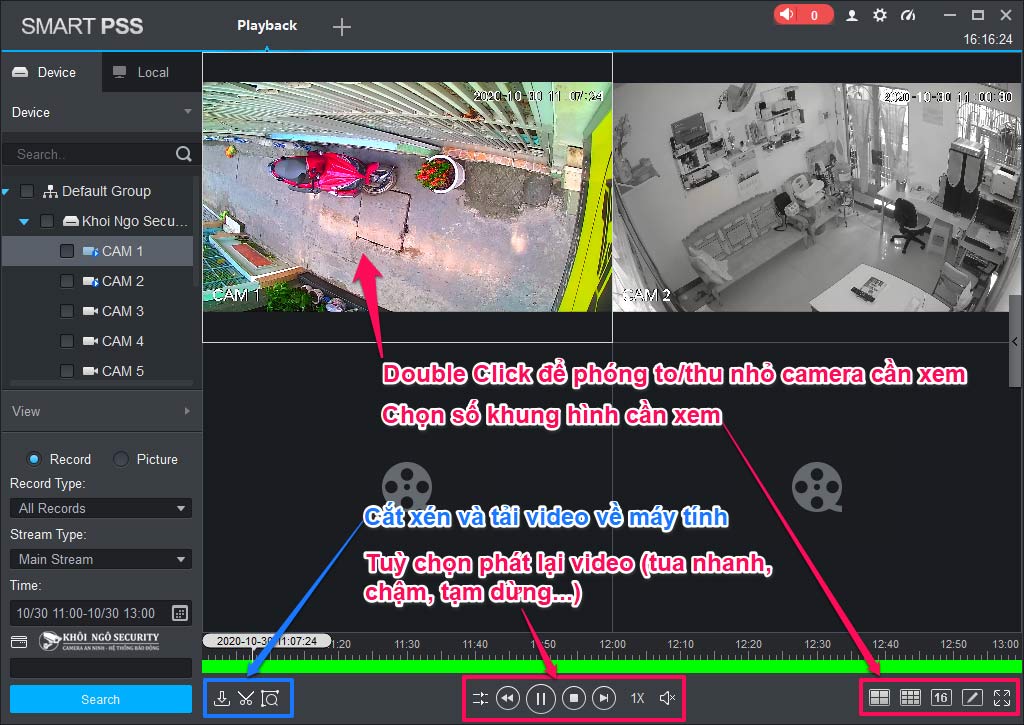
Task: Select the empty bottom-right playback window
Action: (816, 487)
